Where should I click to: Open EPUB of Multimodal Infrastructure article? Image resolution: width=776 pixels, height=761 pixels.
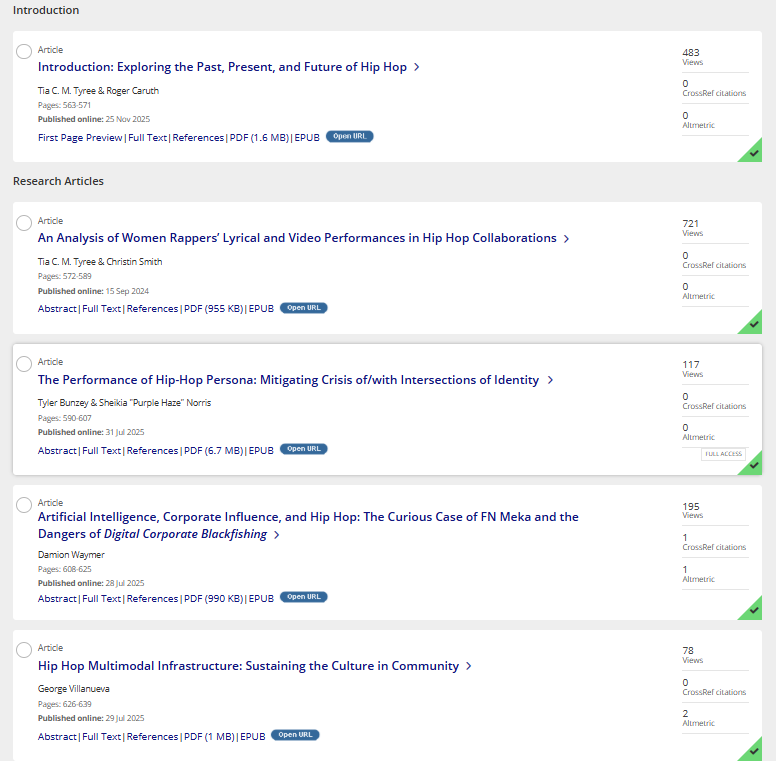click(253, 737)
